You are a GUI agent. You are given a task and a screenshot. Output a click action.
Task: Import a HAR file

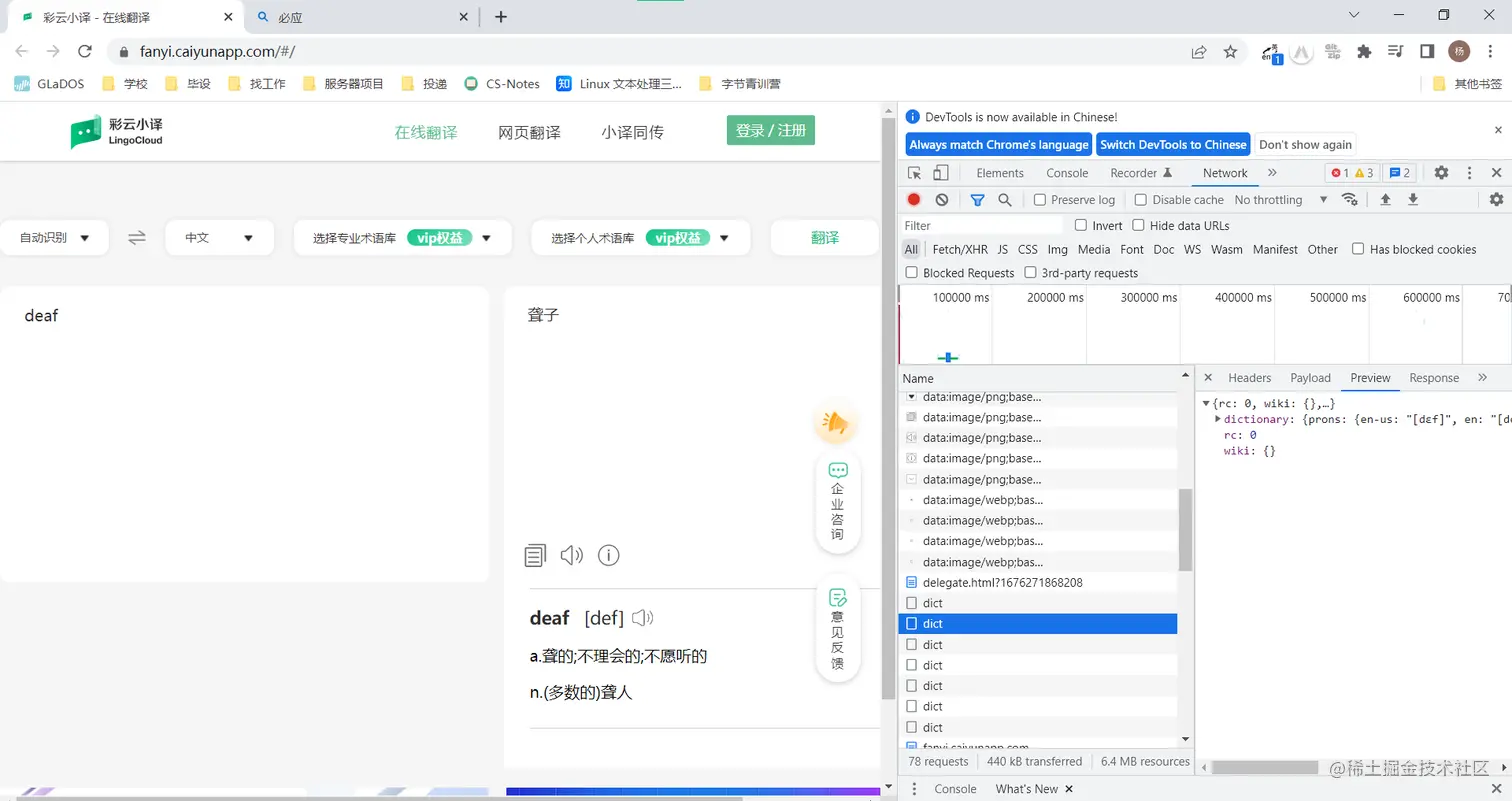(x=1385, y=199)
